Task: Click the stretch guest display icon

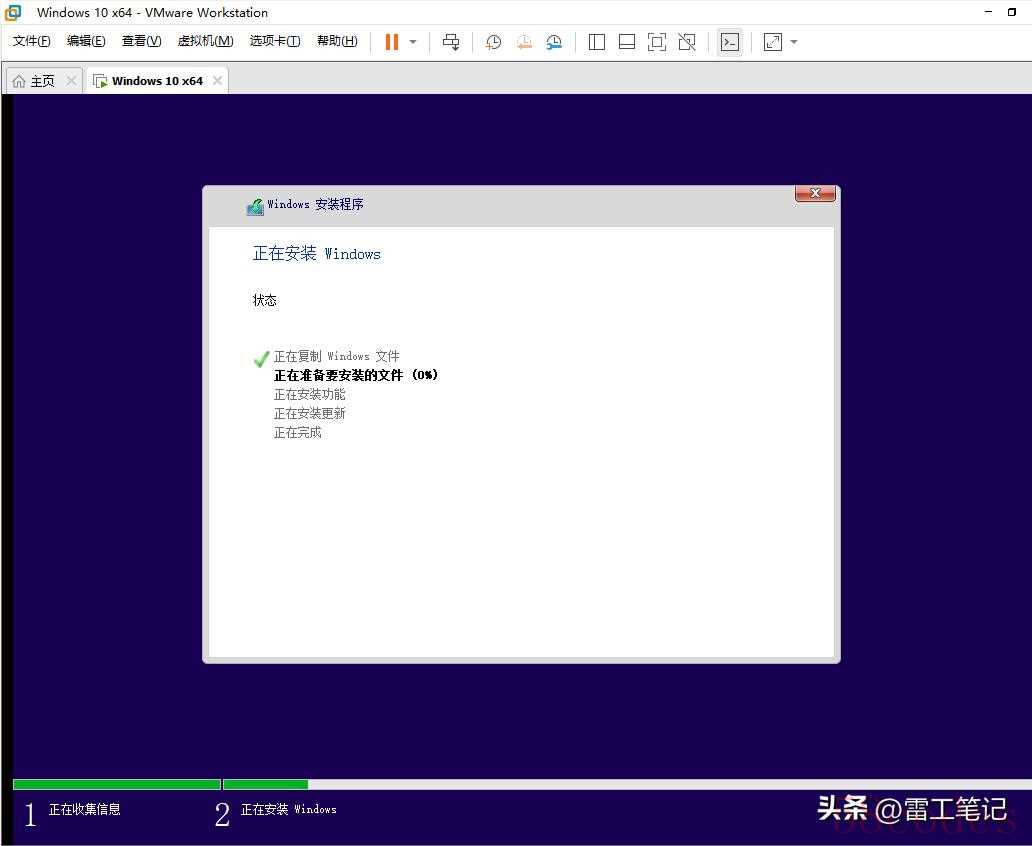Action: click(773, 42)
